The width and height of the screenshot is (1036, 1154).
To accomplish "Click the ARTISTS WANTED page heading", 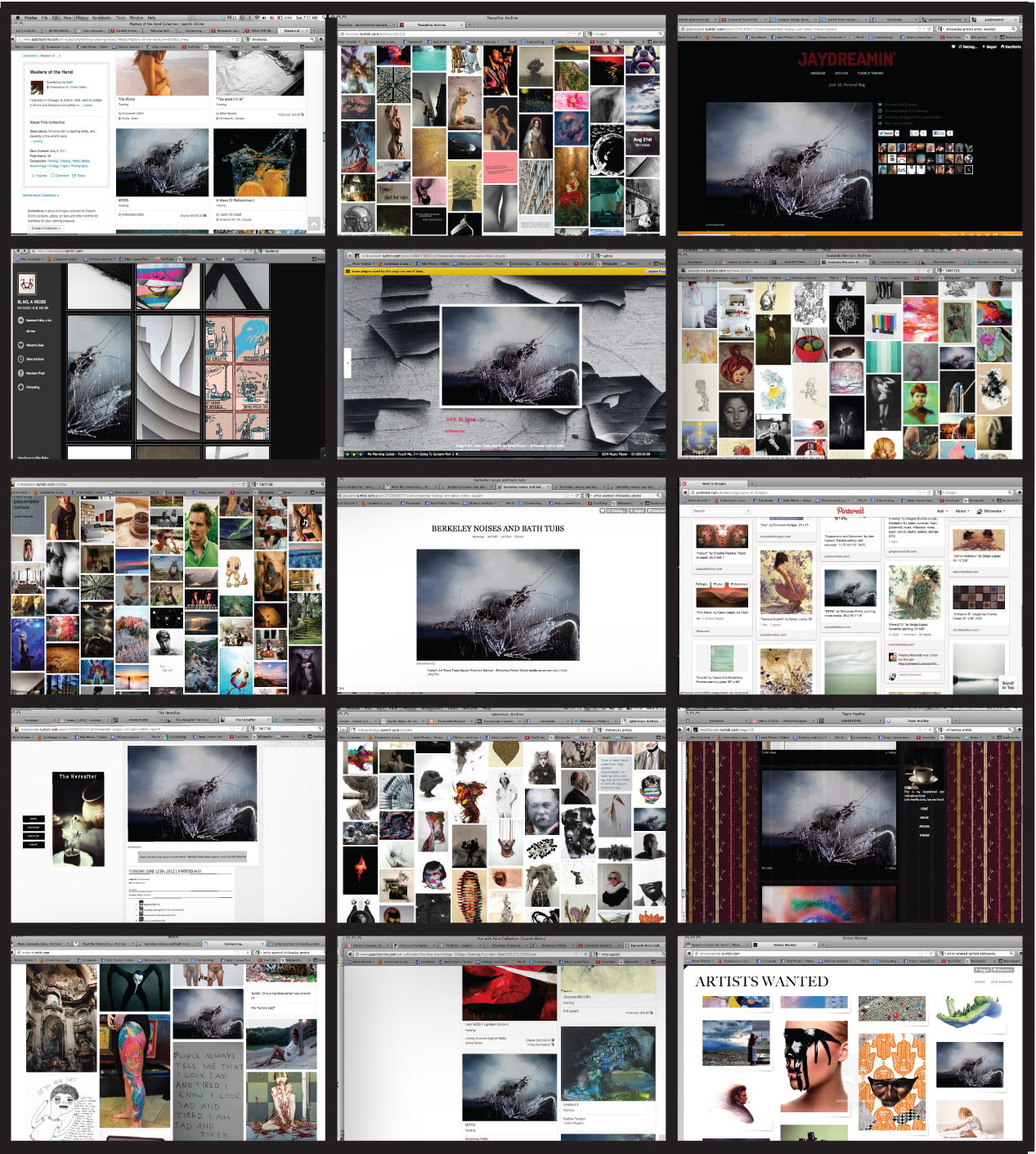I will [x=762, y=981].
